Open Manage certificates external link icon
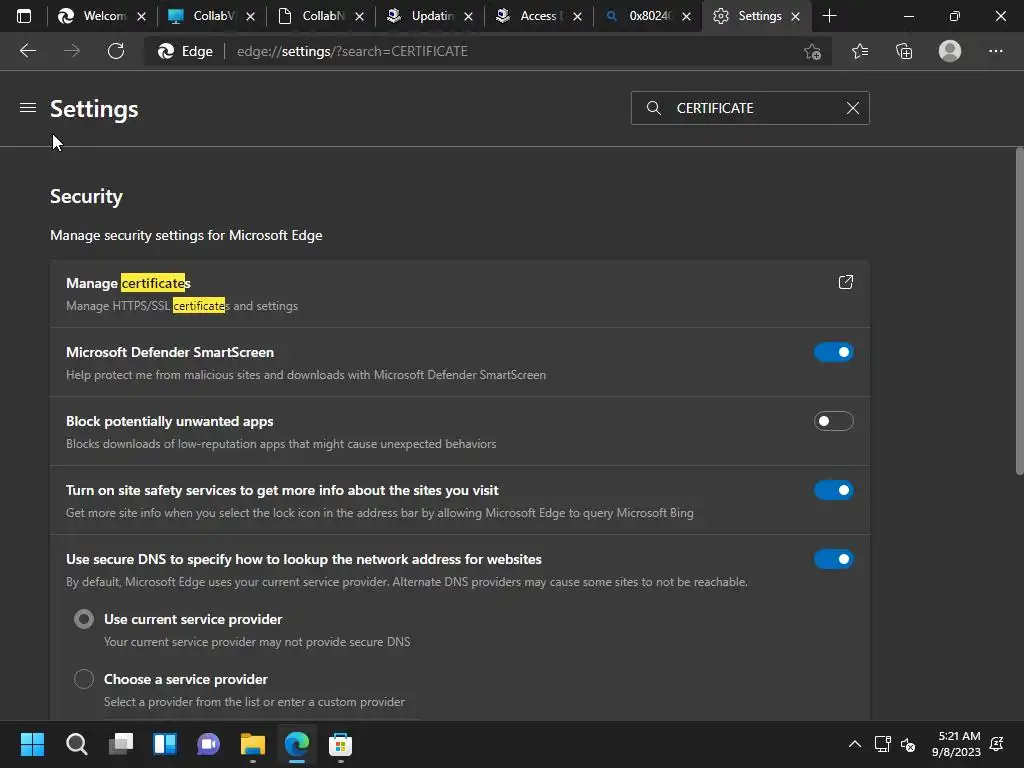 845,282
